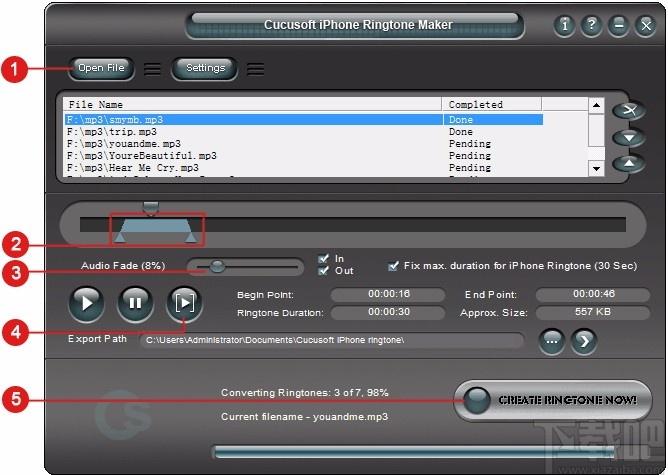Pause audio playback
The height and width of the screenshot is (475, 668).
pos(134,303)
